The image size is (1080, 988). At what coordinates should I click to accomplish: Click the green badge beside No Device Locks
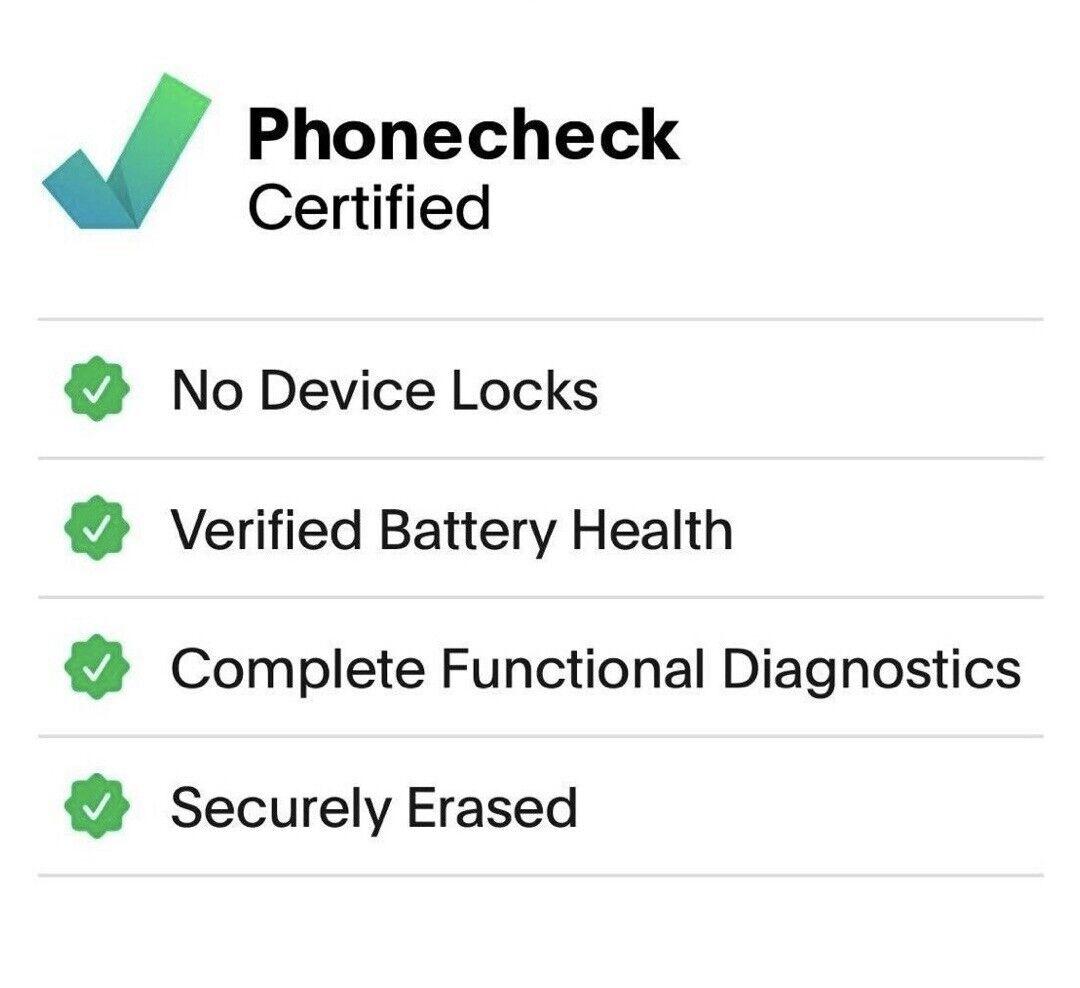click(x=97, y=391)
